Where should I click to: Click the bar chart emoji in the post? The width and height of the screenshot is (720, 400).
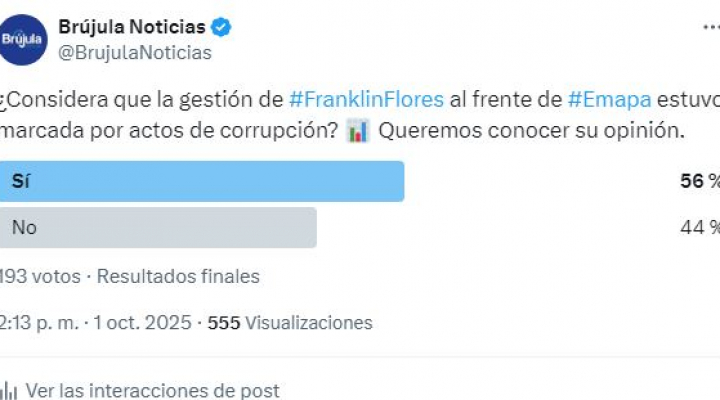coord(358,131)
